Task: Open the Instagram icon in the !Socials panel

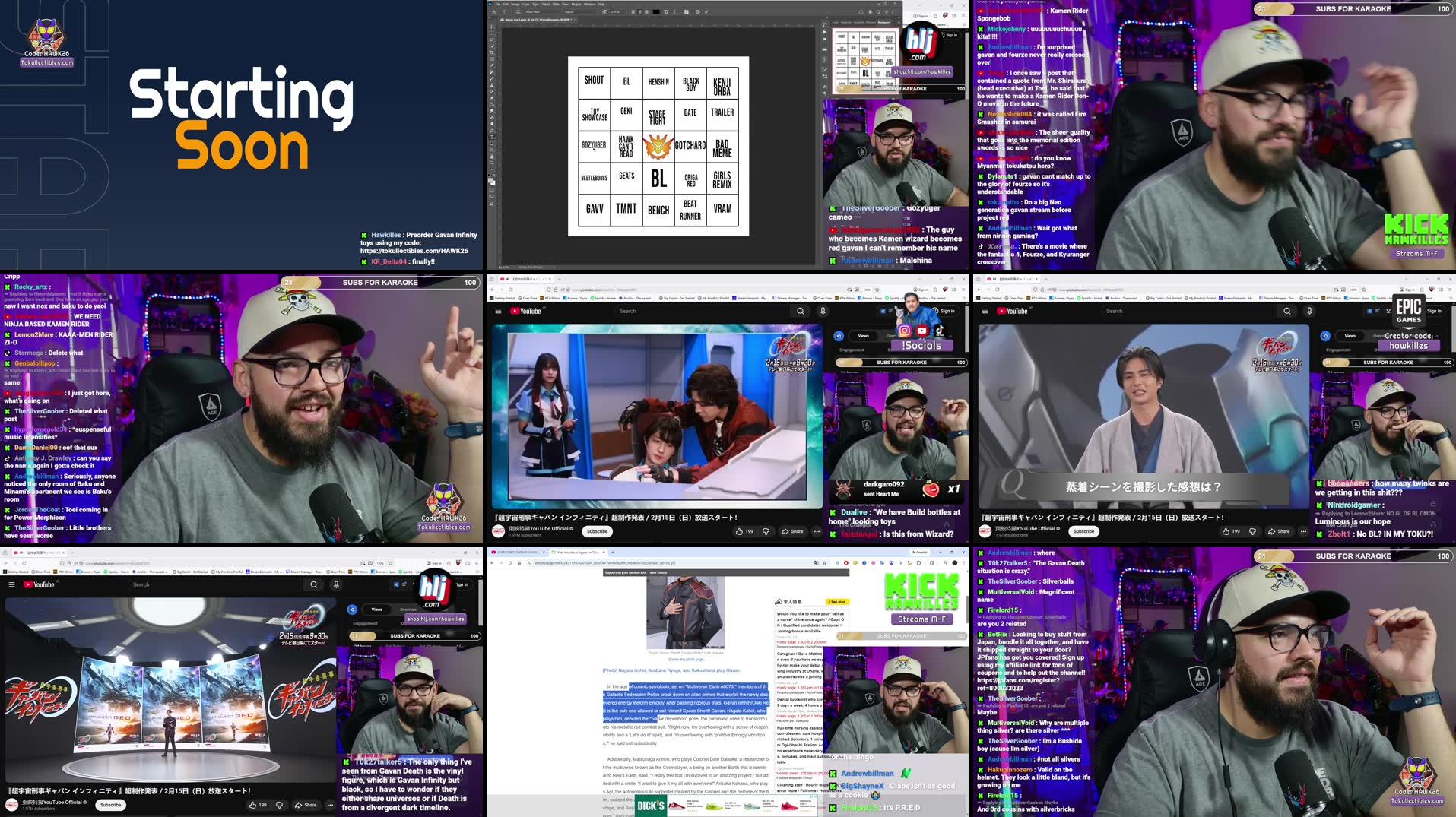Action: [905, 332]
